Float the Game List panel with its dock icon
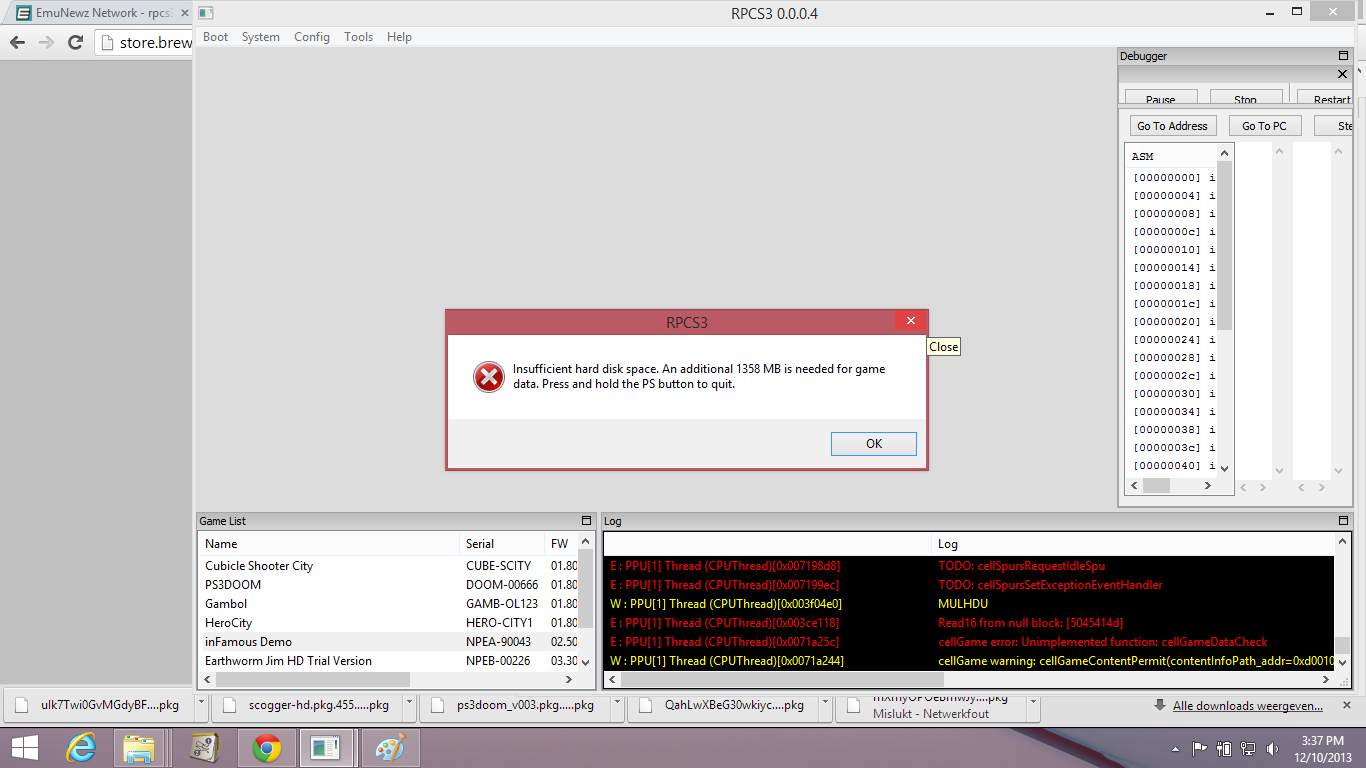The height and width of the screenshot is (768, 1366). (587, 521)
